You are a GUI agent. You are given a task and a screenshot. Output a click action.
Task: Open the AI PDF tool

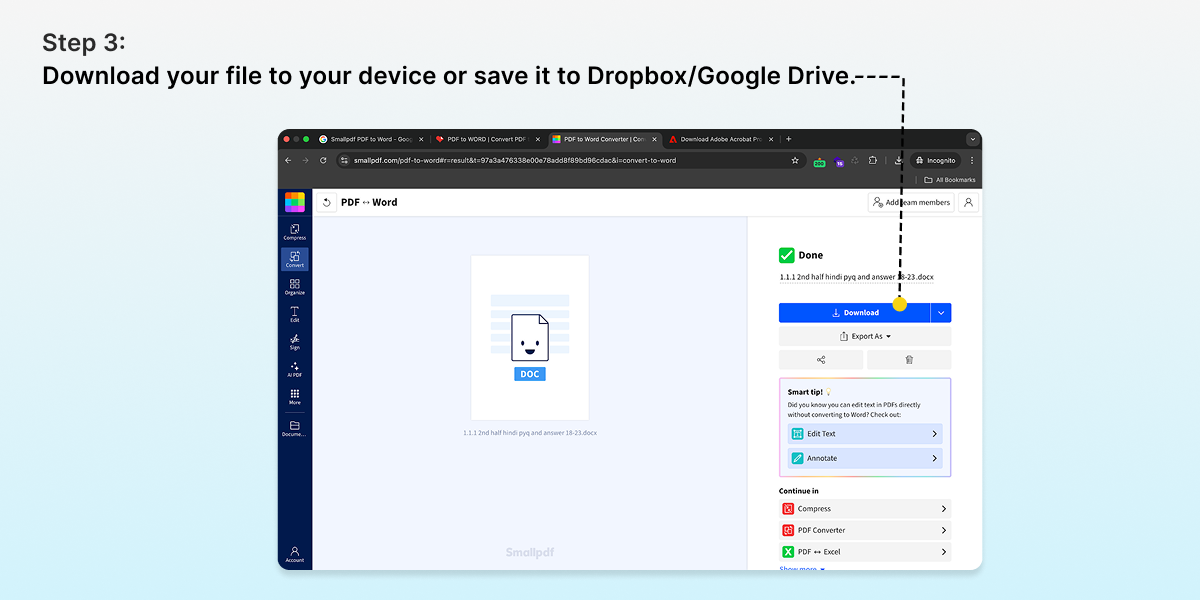[295, 369]
